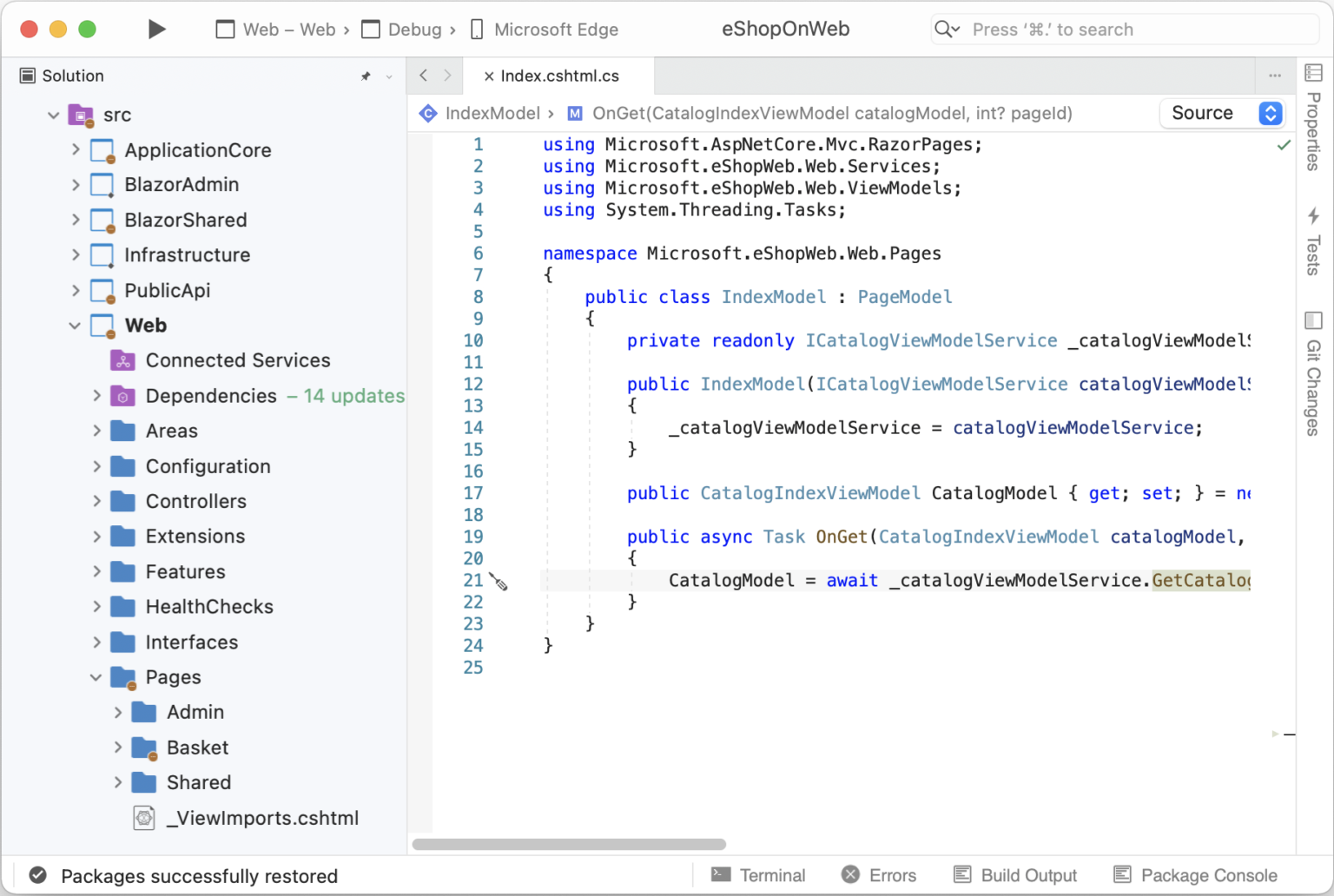Toggle the line 21 breakpoint gutter marker
Image resolution: width=1334 pixels, height=896 pixels.
[x=498, y=581]
